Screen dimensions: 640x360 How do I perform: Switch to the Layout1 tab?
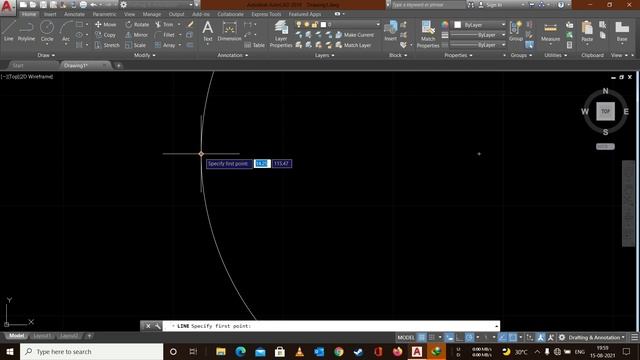(x=42, y=336)
